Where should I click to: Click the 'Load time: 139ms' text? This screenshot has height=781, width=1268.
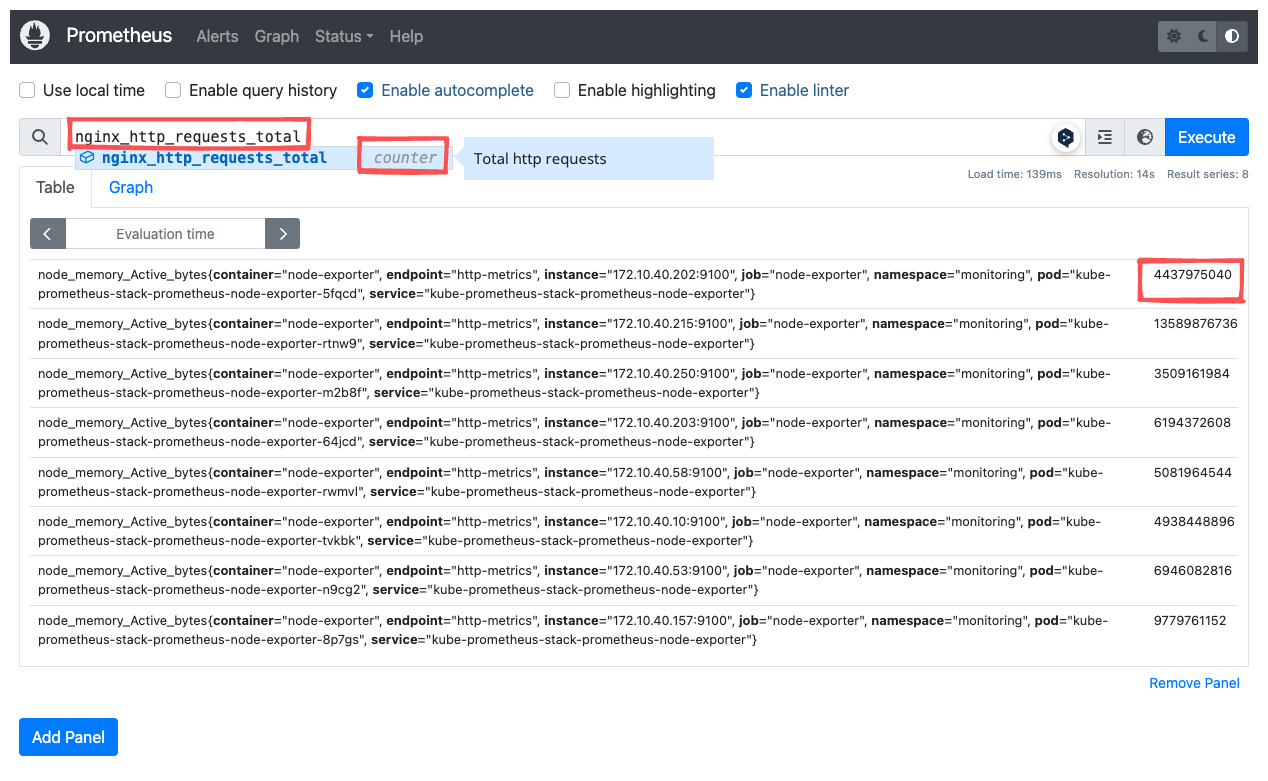[1014, 174]
